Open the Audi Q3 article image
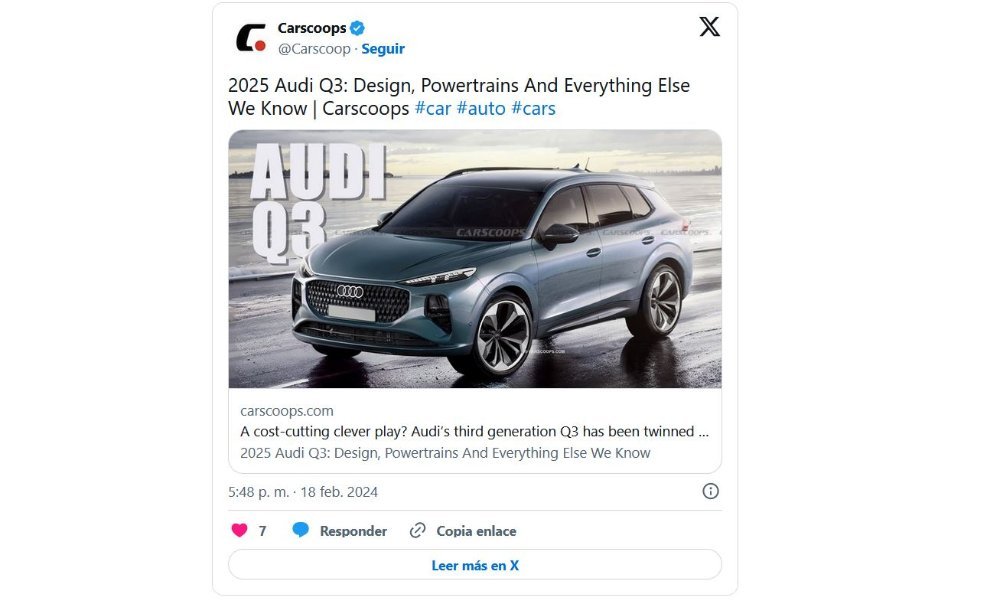The image size is (1000, 604). pyautogui.click(x=475, y=259)
